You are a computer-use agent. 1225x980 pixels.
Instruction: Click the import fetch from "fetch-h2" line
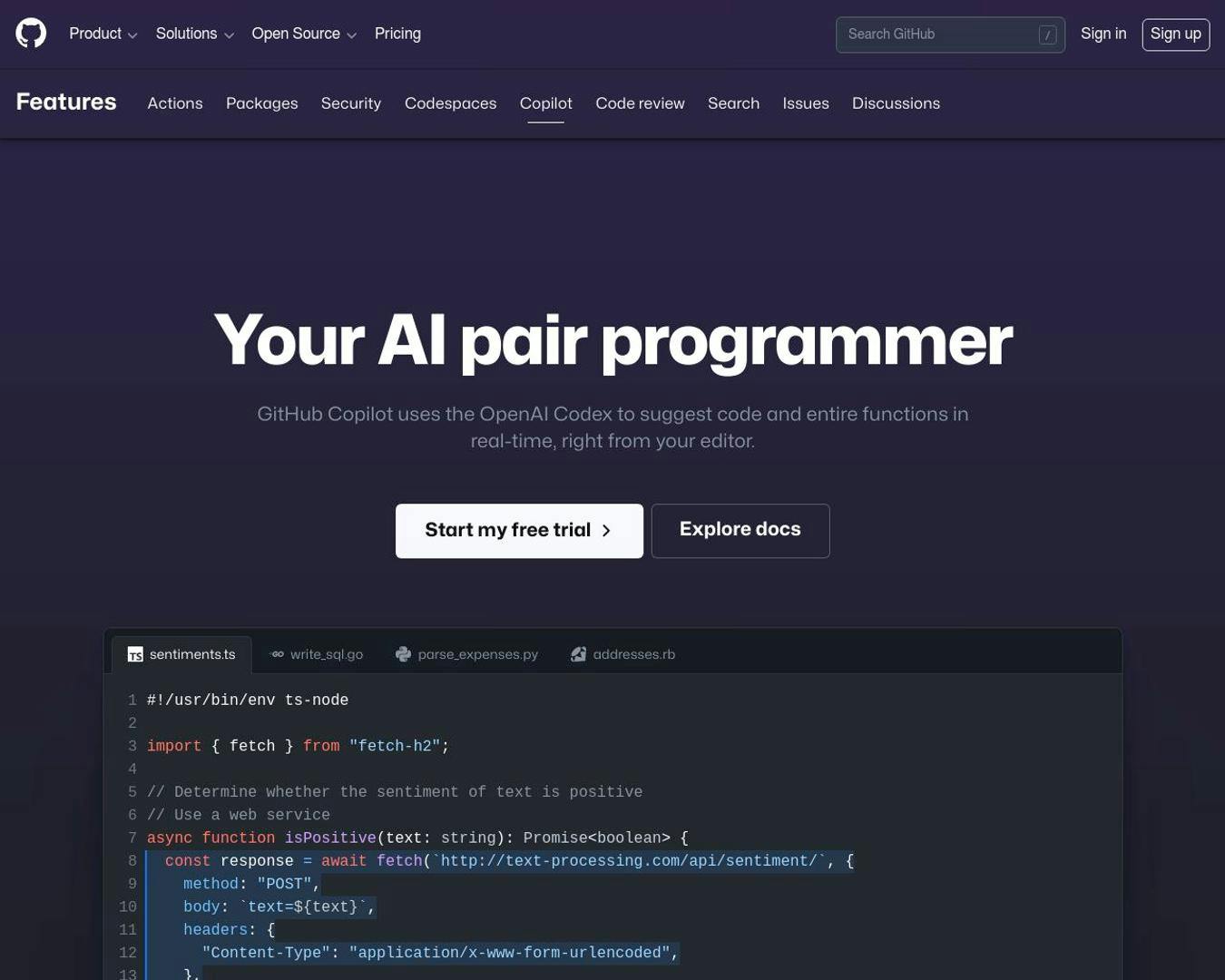tap(298, 746)
